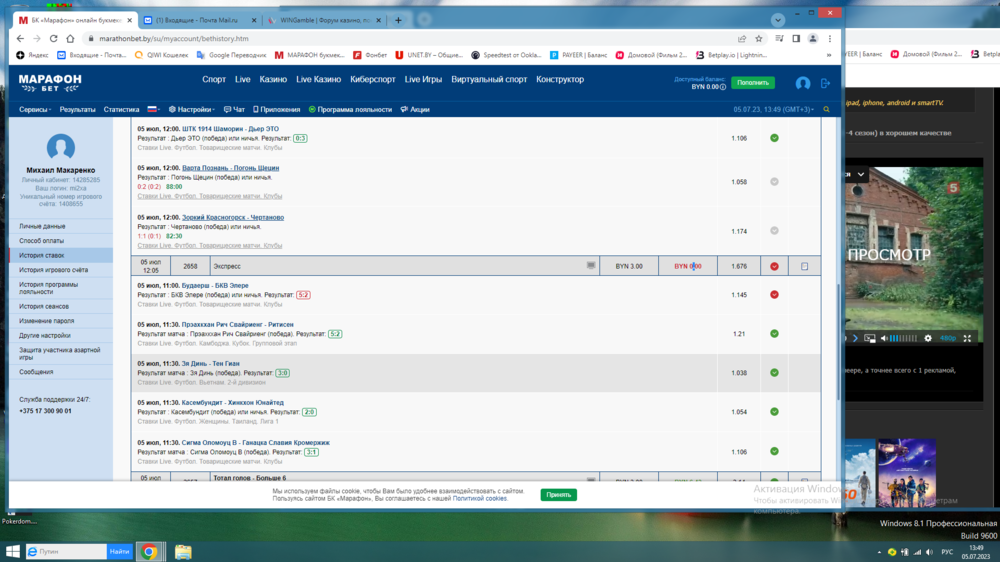Click the red status icon on Экспресс row
This screenshot has height=562, width=1000.
pyautogui.click(x=774, y=267)
